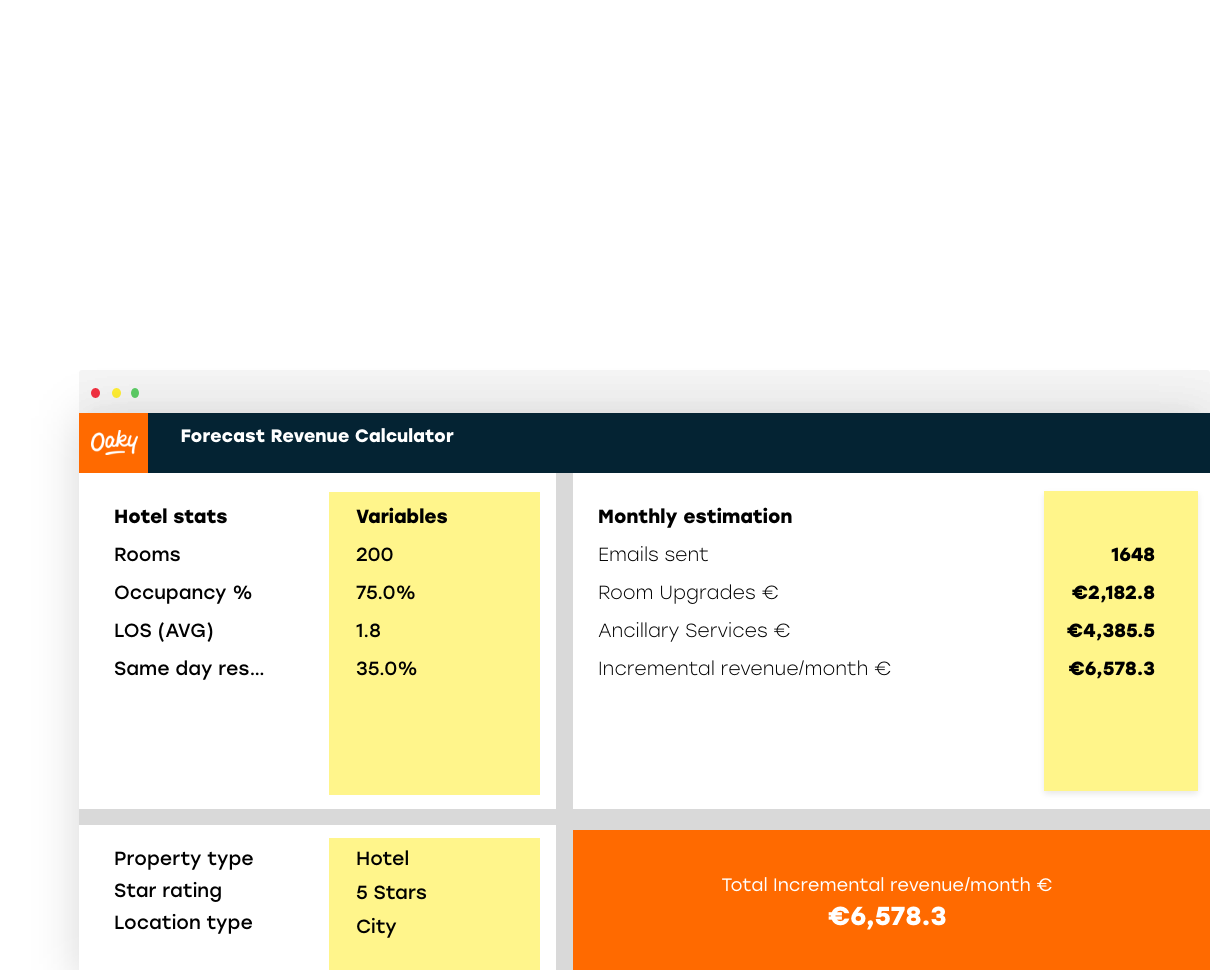The width and height of the screenshot is (1210, 970).
Task: Open the Property type Hotel selector
Action: coord(382,859)
